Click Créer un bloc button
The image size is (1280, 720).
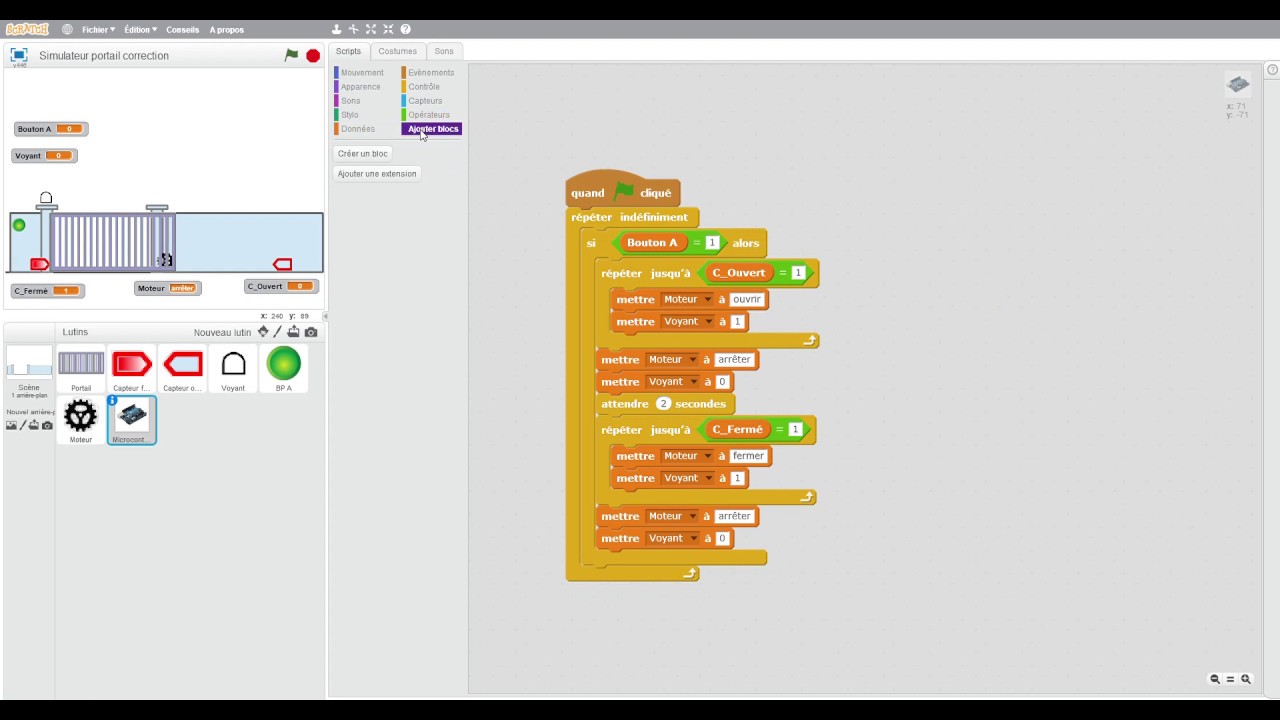tap(362, 154)
